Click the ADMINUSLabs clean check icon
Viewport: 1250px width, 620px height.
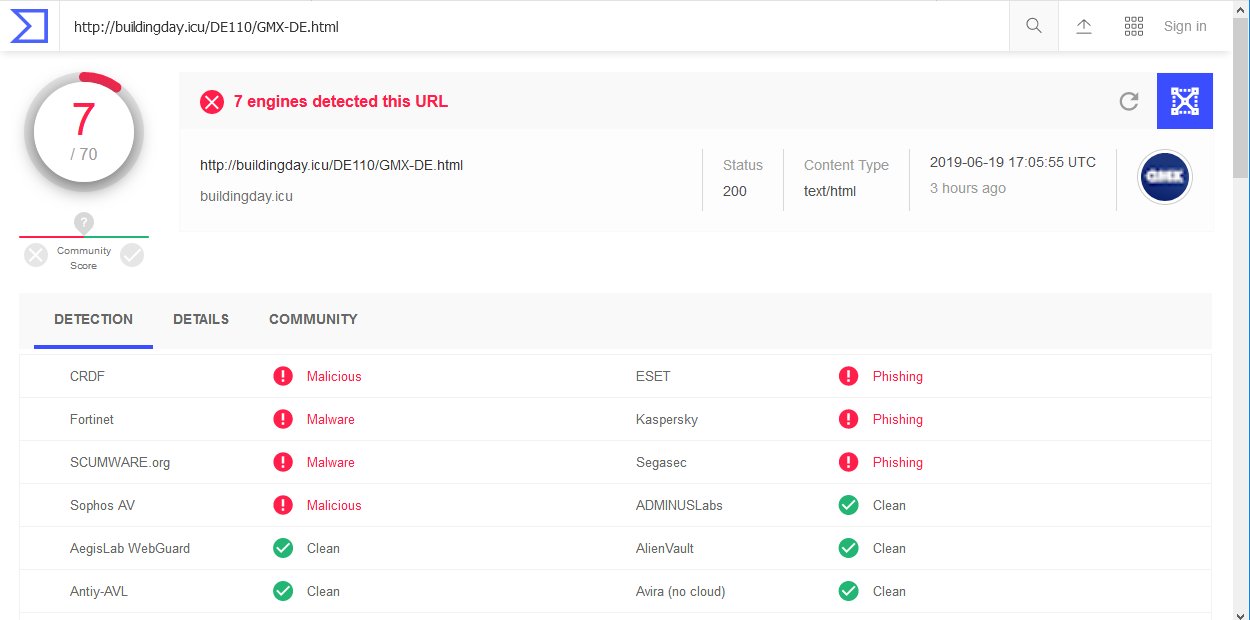tap(849, 505)
